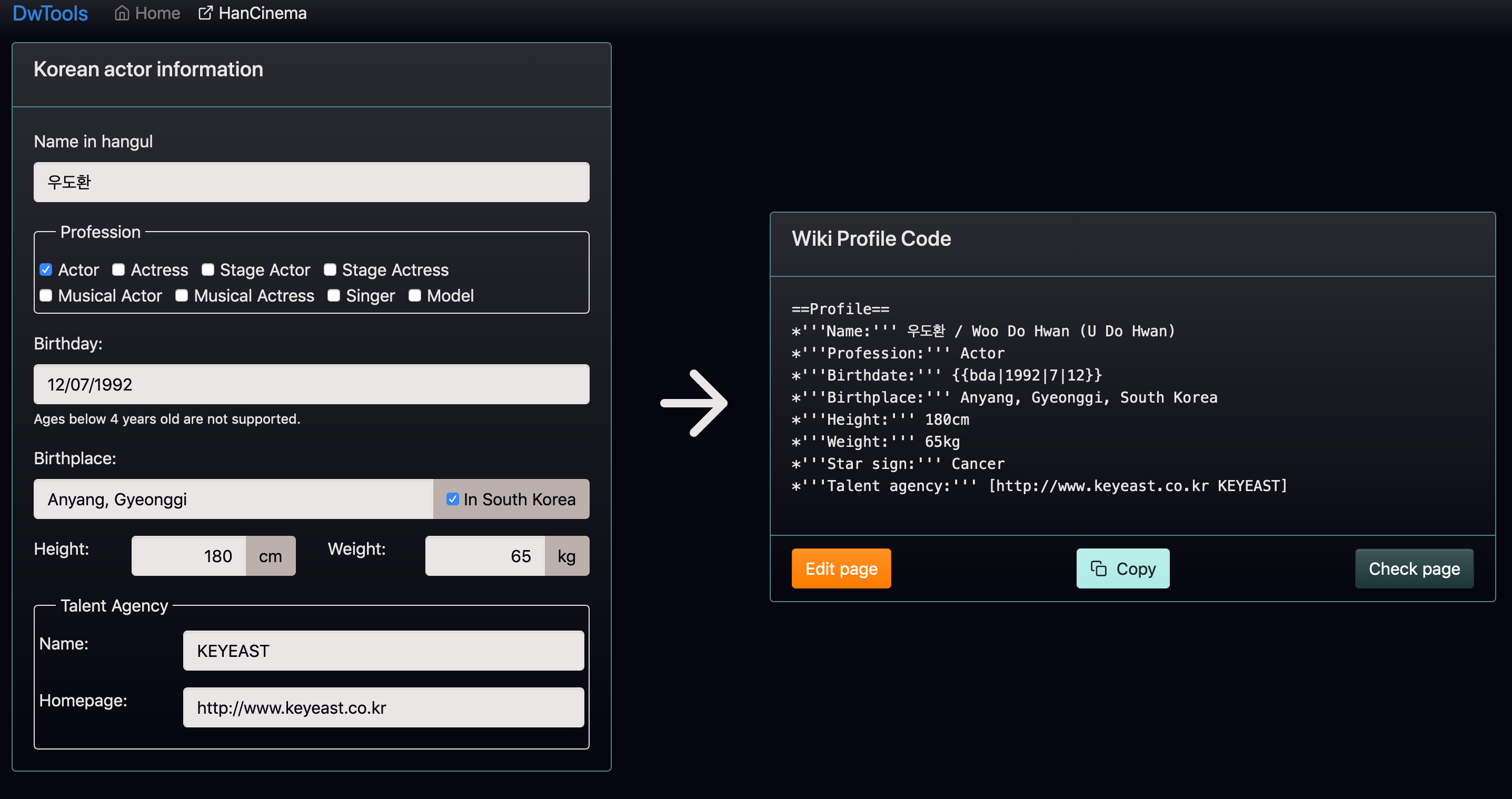Click the agency Homepage URL field

(384, 707)
